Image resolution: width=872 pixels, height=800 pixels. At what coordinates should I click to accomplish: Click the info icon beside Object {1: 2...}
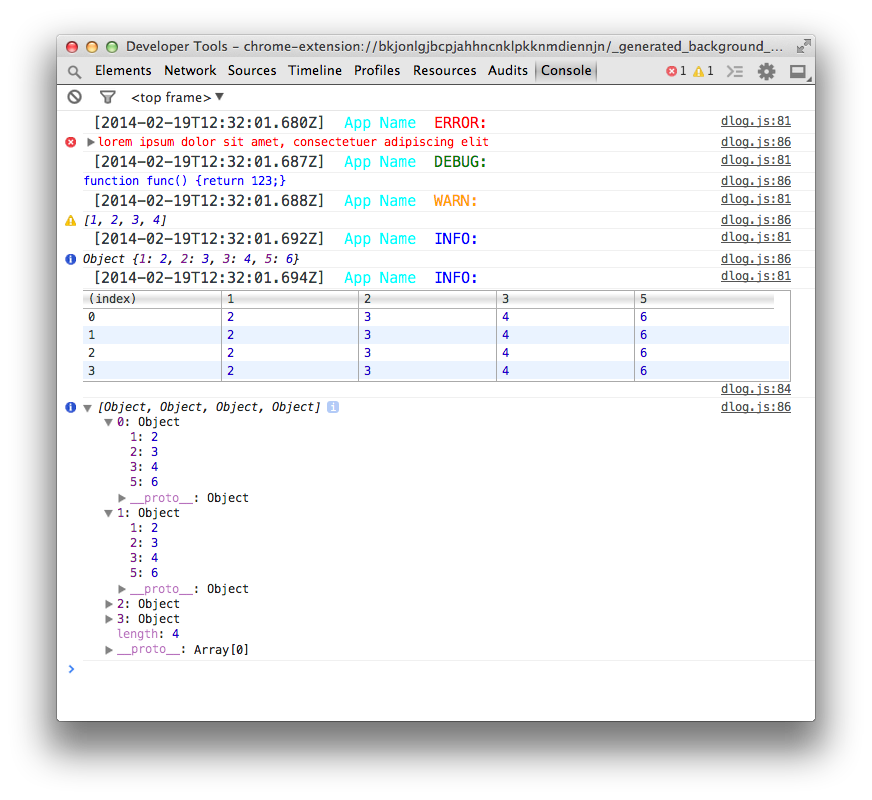pos(71,259)
